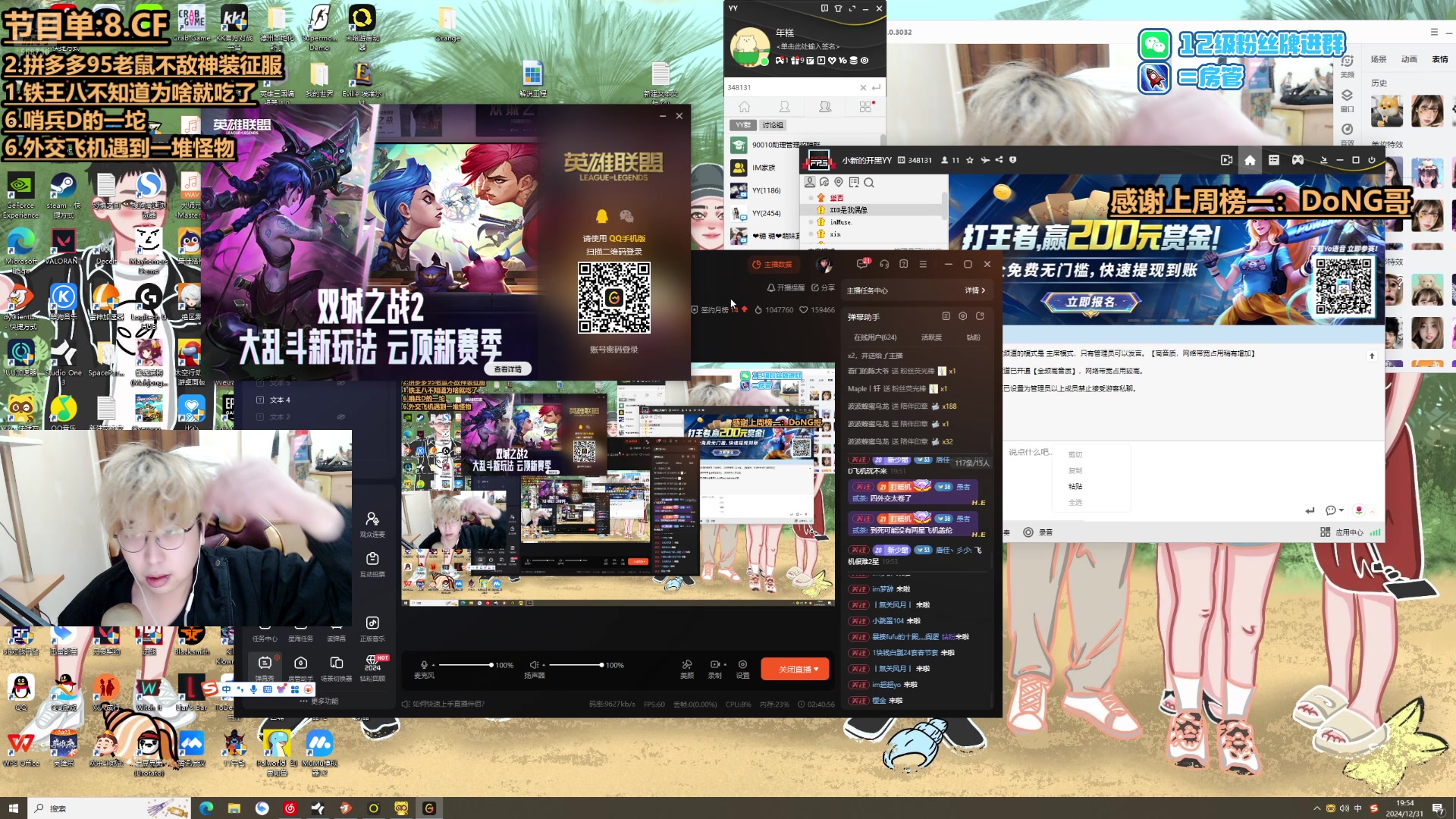Click rose gift icon in YY chat input
The width and height of the screenshot is (1456, 819).
point(1359,510)
